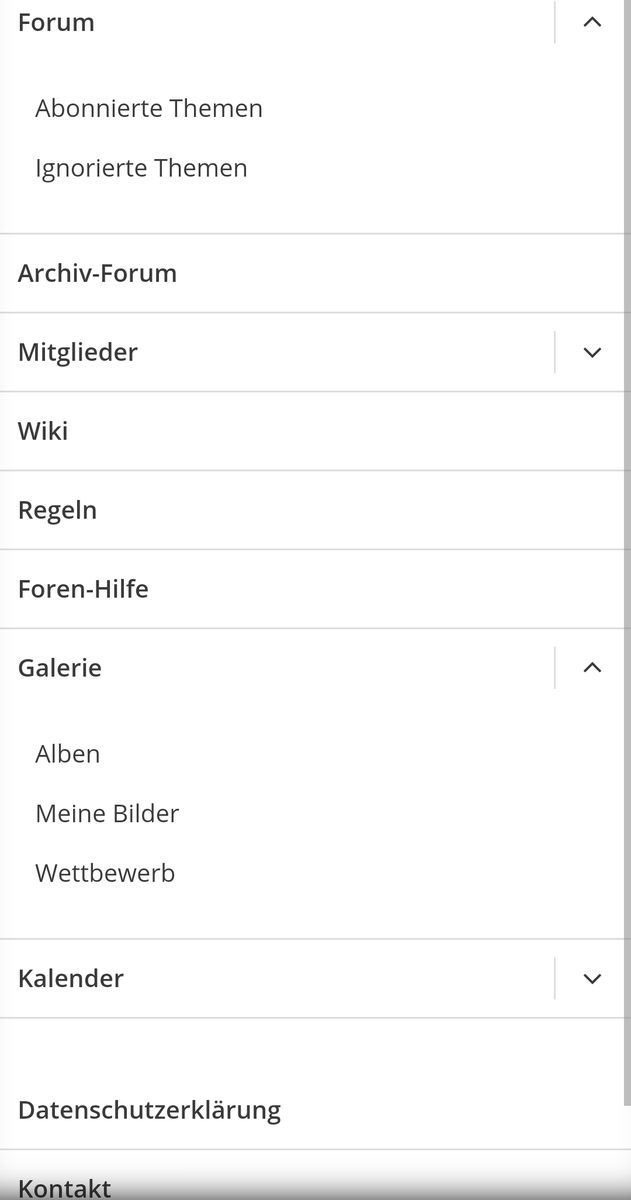Go to the Kontakt page
This screenshot has height=1200, width=631.
pyautogui.click(x=64, y=1187)
